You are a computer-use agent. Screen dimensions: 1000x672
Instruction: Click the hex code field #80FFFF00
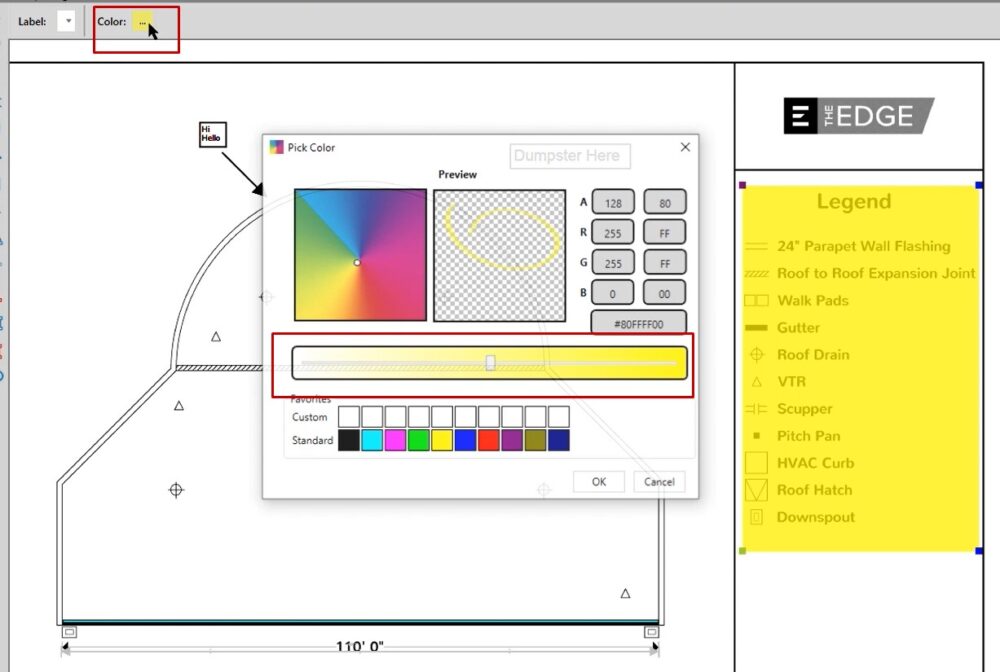coord(639,324)
